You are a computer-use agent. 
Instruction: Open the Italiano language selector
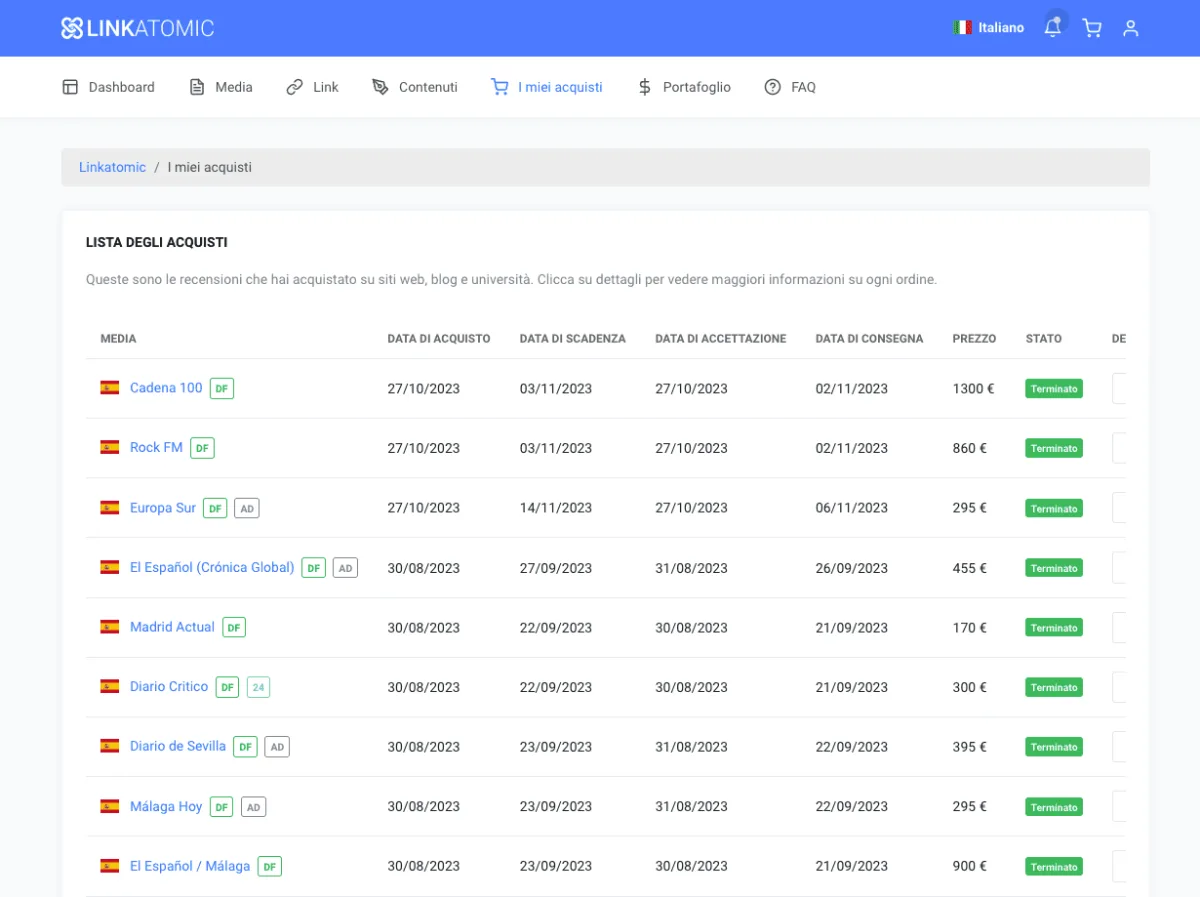click(x=988, y=28)
